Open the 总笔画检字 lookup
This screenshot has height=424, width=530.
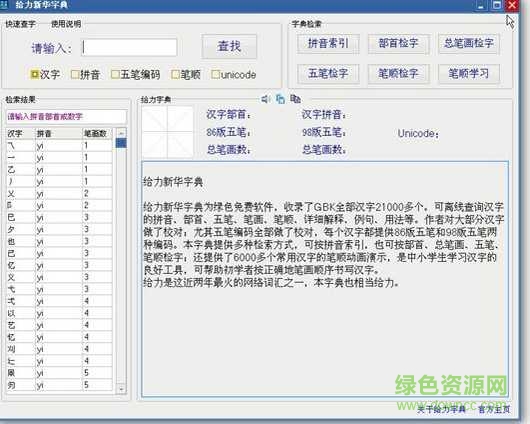pos(469,44)
